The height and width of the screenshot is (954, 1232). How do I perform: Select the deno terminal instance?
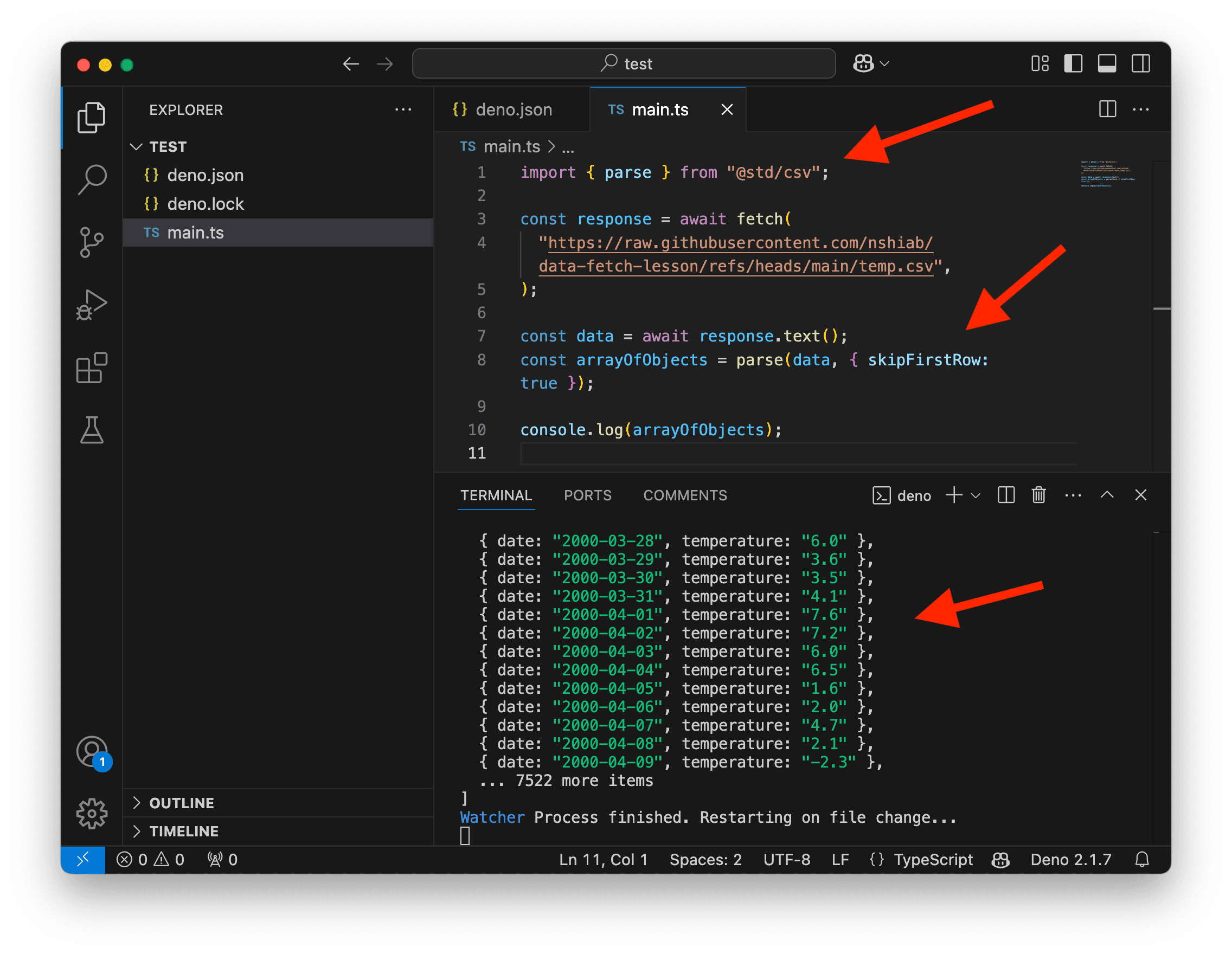901,495
